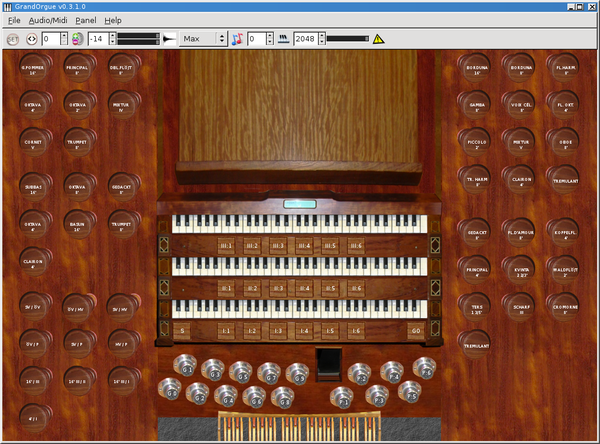
Task: Click the polyphony field showing 2048
Action: [x=306, y=39]
